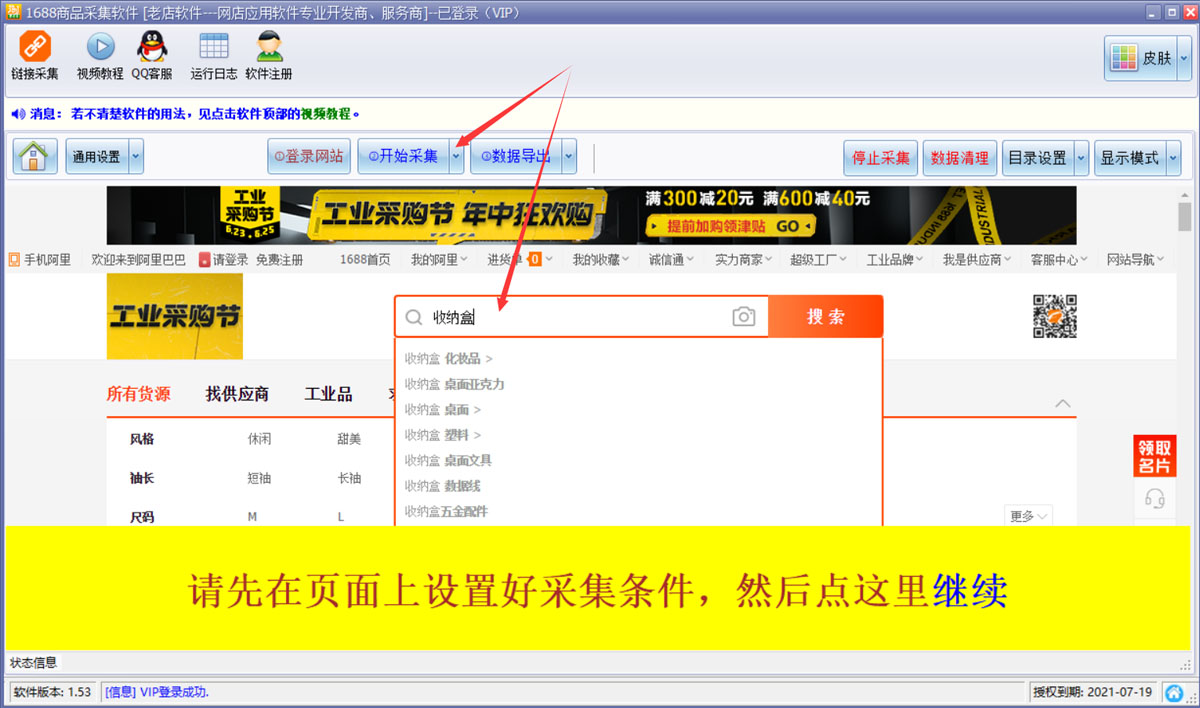Click the 停止采集 stop collection button
The image size is (1200, 708).
coord(880,157)
